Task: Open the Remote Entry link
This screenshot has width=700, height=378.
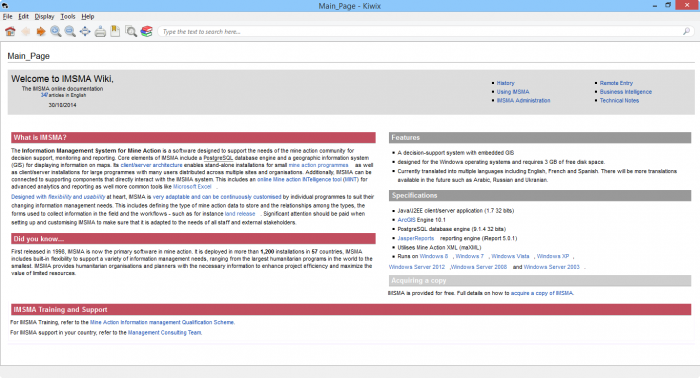Action: pos(616,83)
